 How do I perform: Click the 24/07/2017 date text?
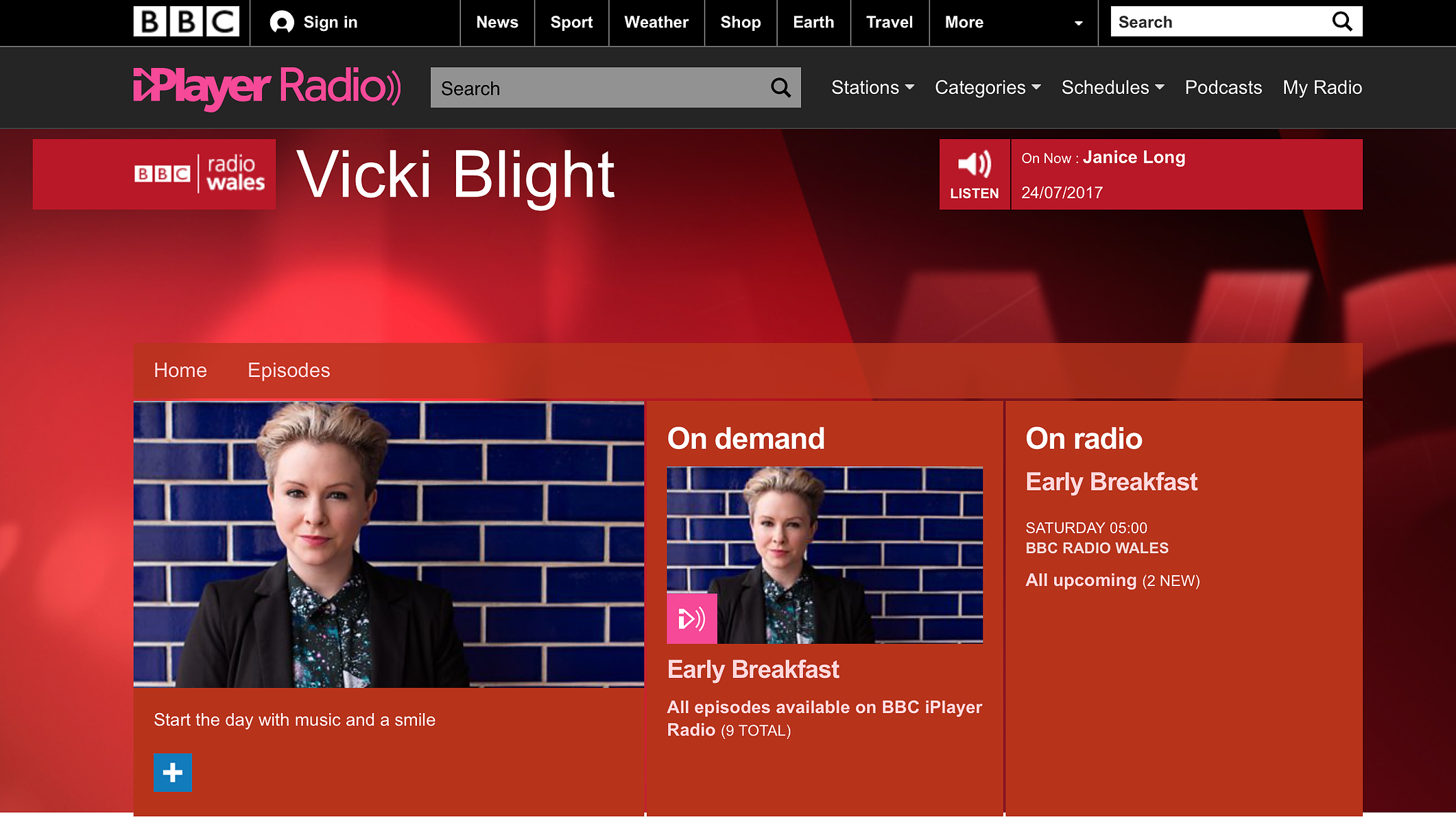click(x=1062, y=193)
